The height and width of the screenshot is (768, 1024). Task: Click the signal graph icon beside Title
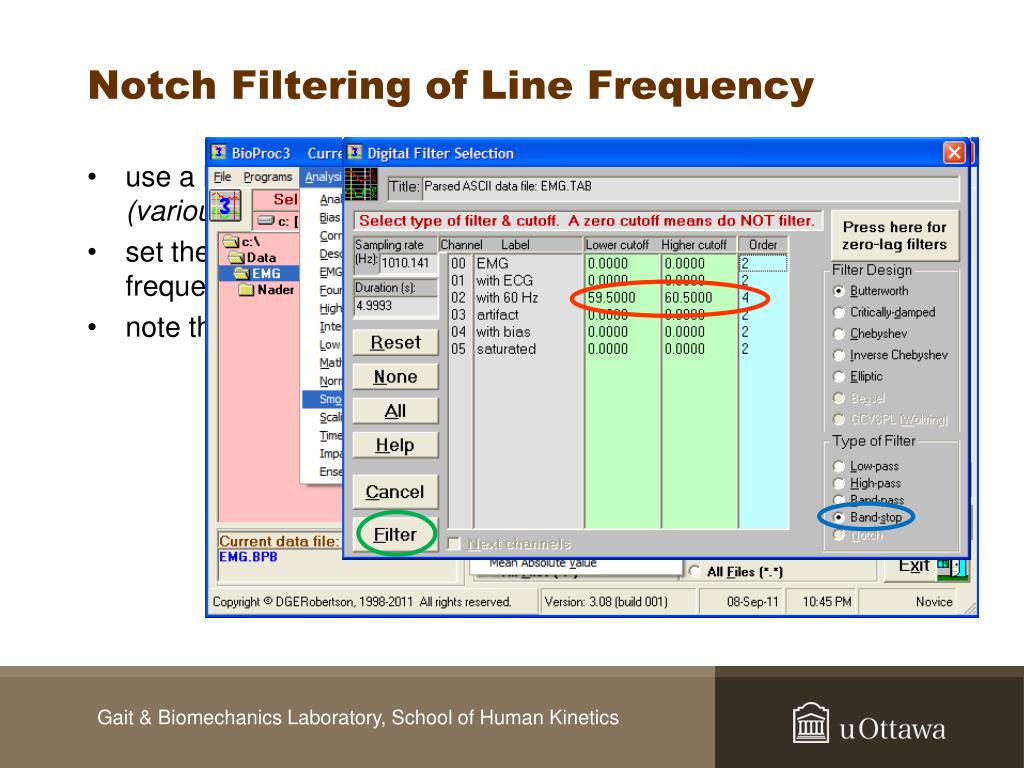point(361,184)
